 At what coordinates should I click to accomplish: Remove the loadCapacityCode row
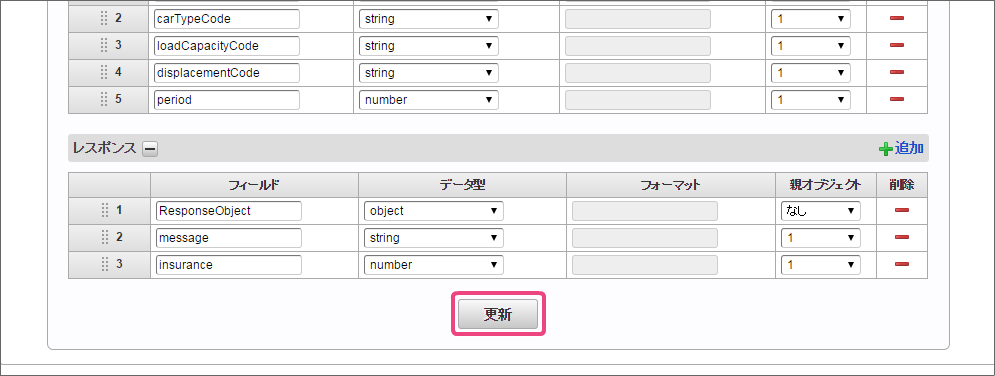pyautogui.click(x=897, y=46)
